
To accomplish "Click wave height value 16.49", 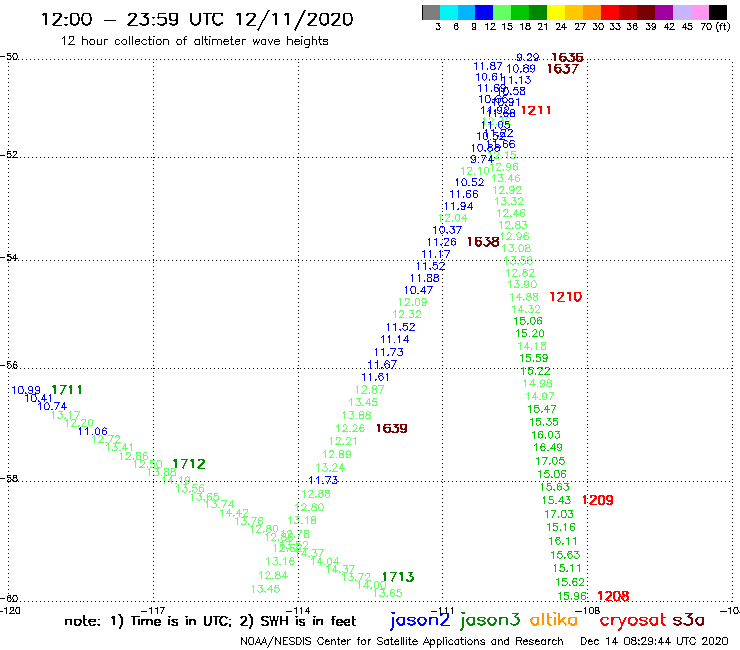I will point(548,447).
